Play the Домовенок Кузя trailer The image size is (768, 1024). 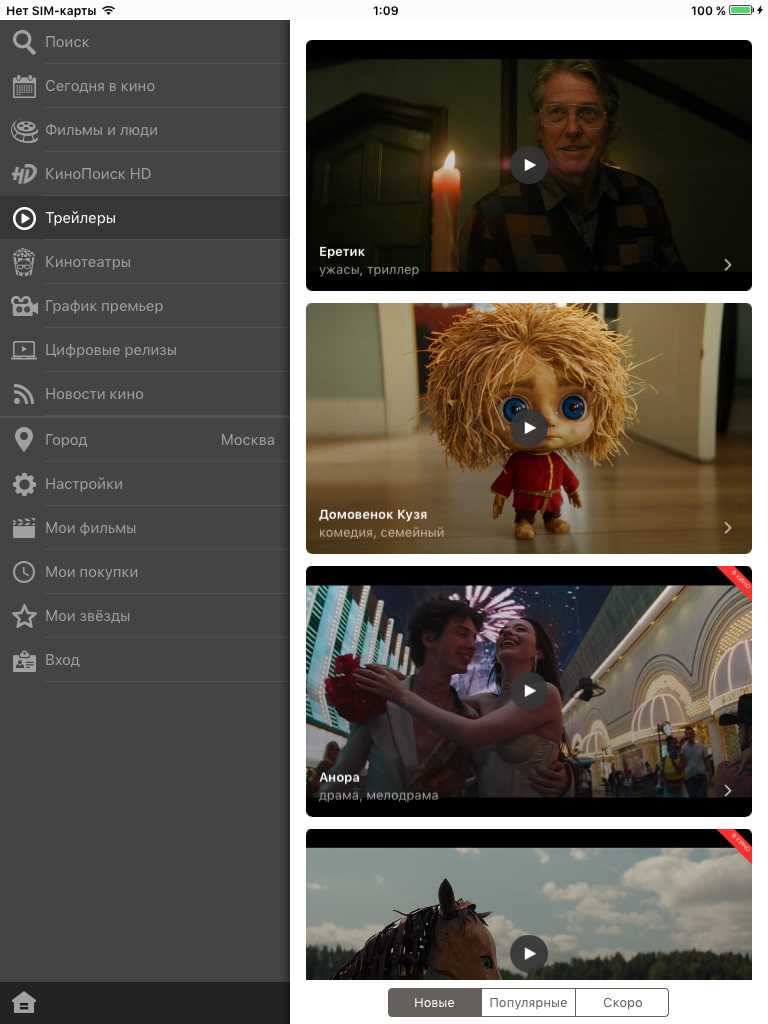[529, 428]
